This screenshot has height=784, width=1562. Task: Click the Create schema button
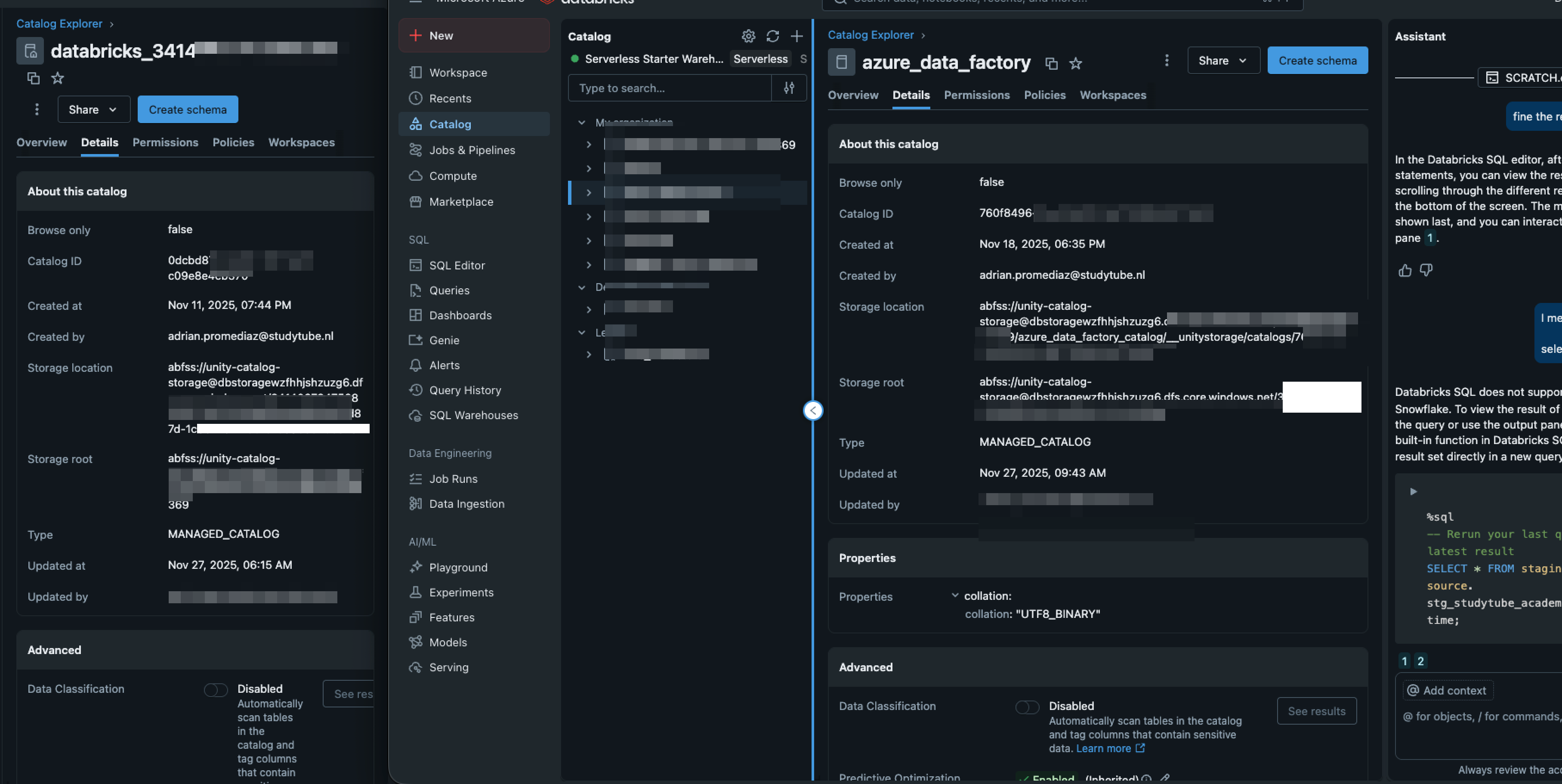1317,60
